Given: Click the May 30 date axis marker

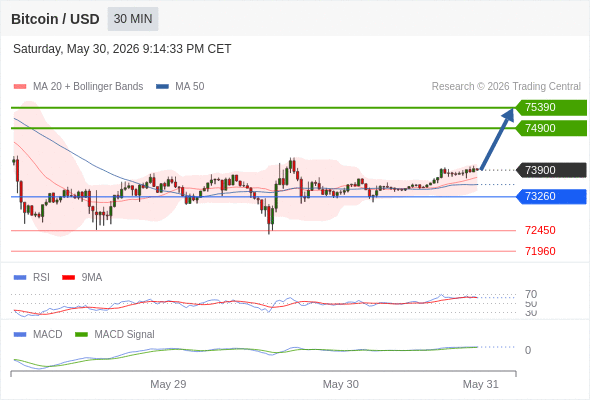Looking at the screenshot, I should (341, 384).
